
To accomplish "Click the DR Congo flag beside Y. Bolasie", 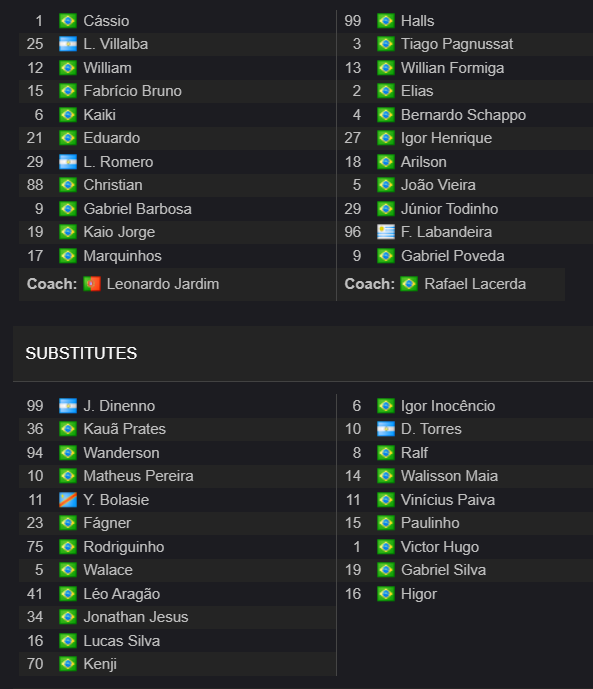I will 68,500.
